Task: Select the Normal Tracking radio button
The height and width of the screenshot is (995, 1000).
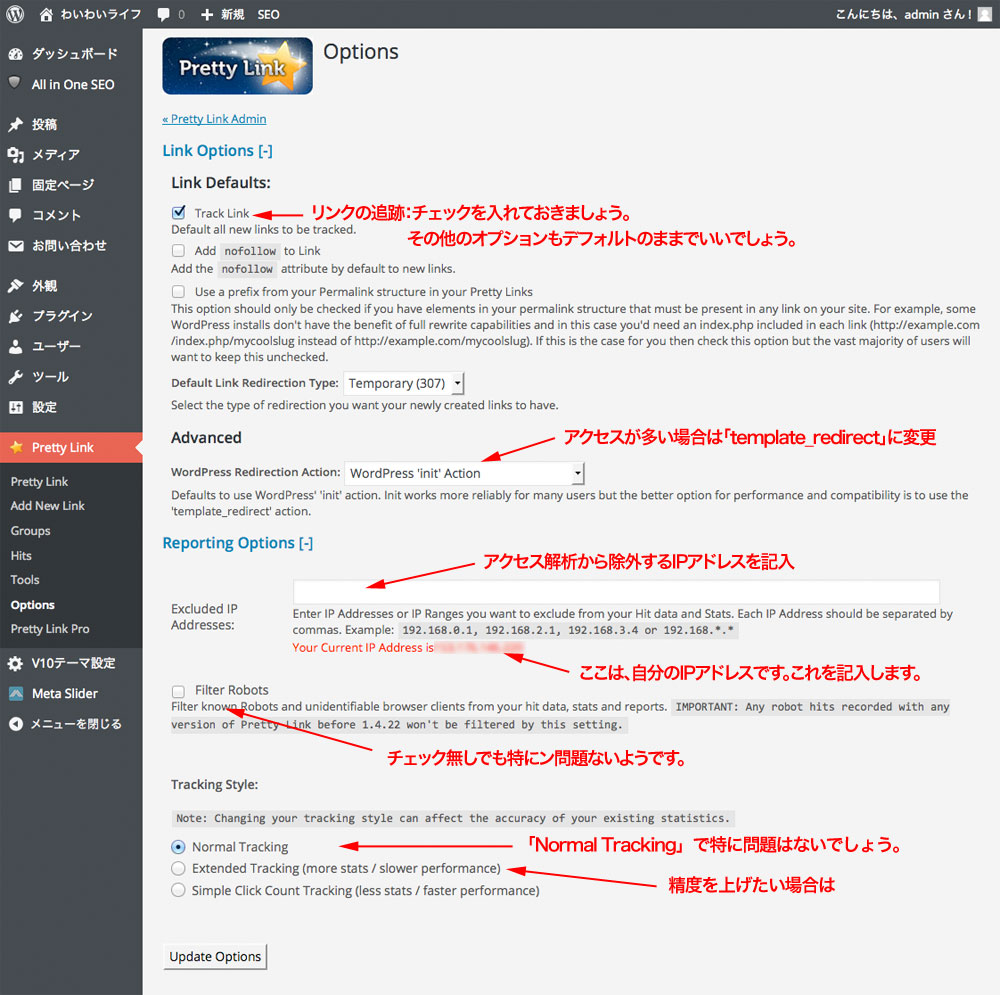Action: pos(179,847)
